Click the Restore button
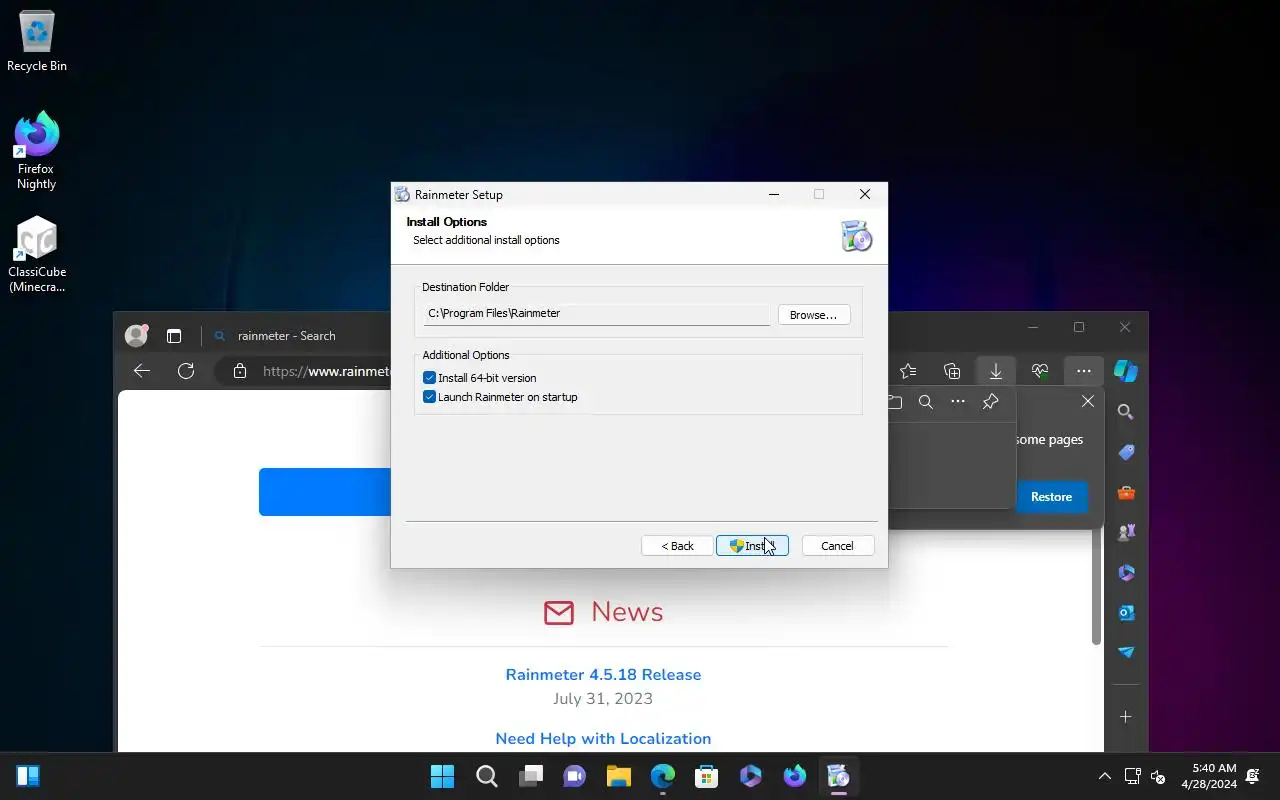This screenshot has width=1280, height=800. pos(1051,497)
